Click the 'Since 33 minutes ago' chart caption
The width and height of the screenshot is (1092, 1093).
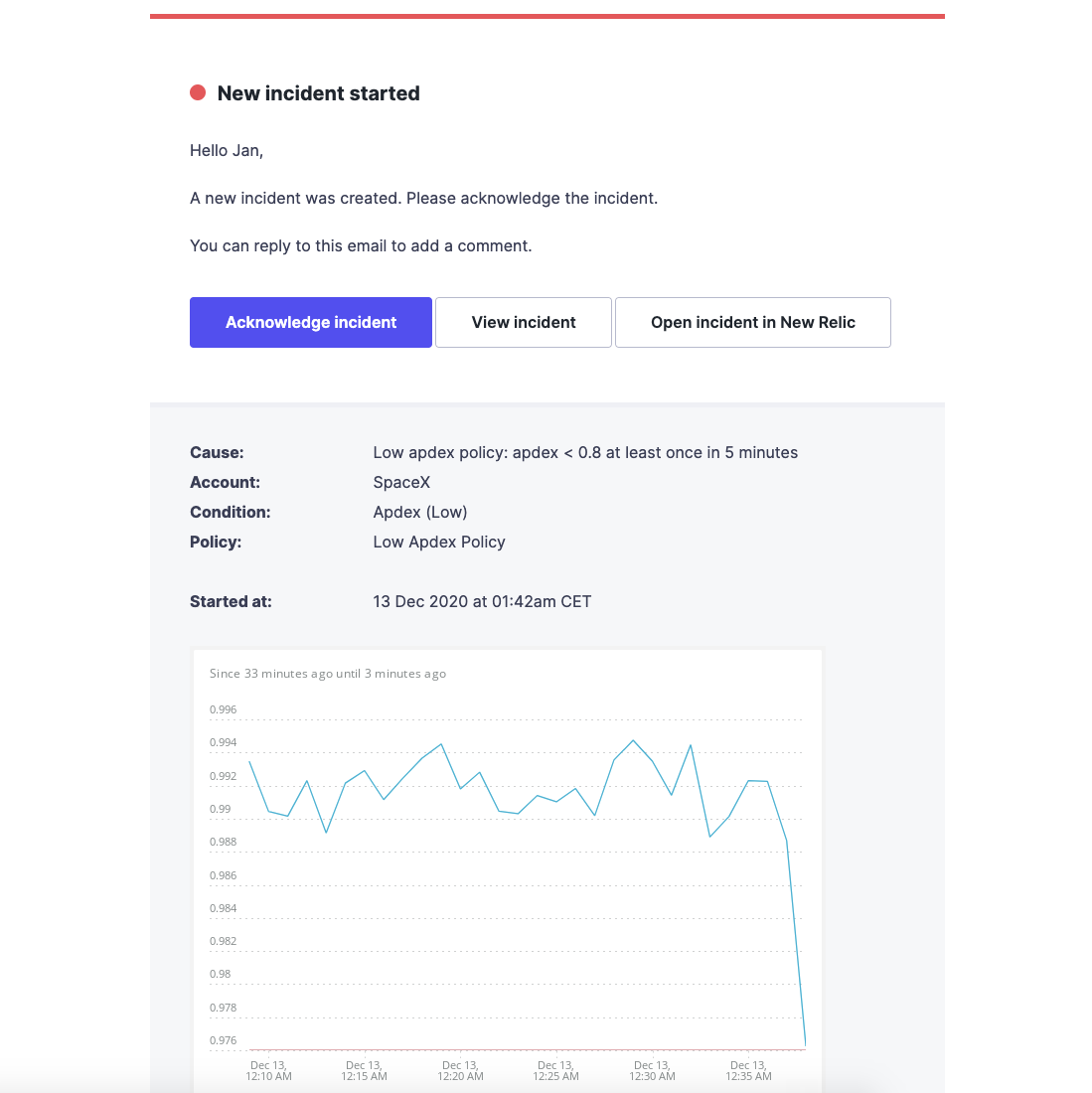pyautogui.click(x=327, y=674)
